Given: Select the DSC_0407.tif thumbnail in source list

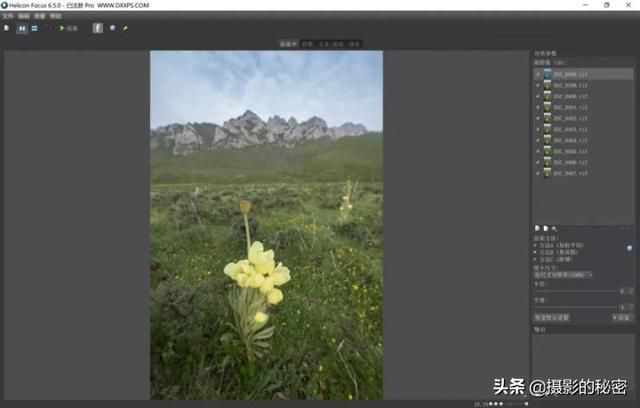Looking at the screenshot, I should tap(547, 173).
